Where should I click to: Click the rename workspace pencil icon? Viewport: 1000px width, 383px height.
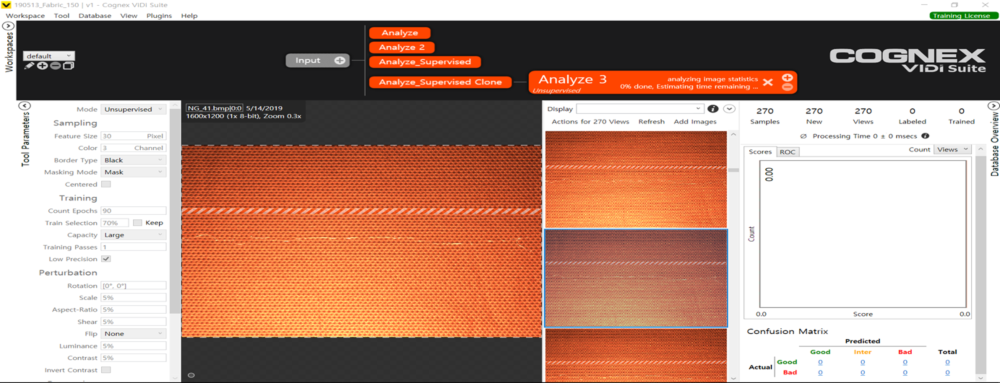[x=29, y=66]
